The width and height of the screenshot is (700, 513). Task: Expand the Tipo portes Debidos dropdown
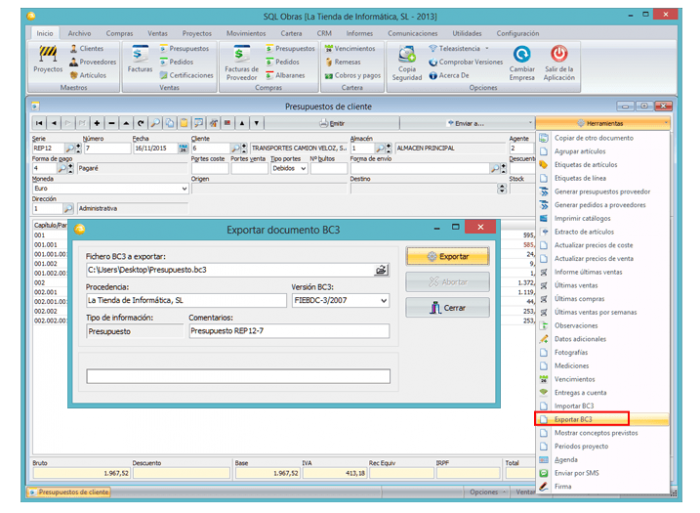[303, 169]
